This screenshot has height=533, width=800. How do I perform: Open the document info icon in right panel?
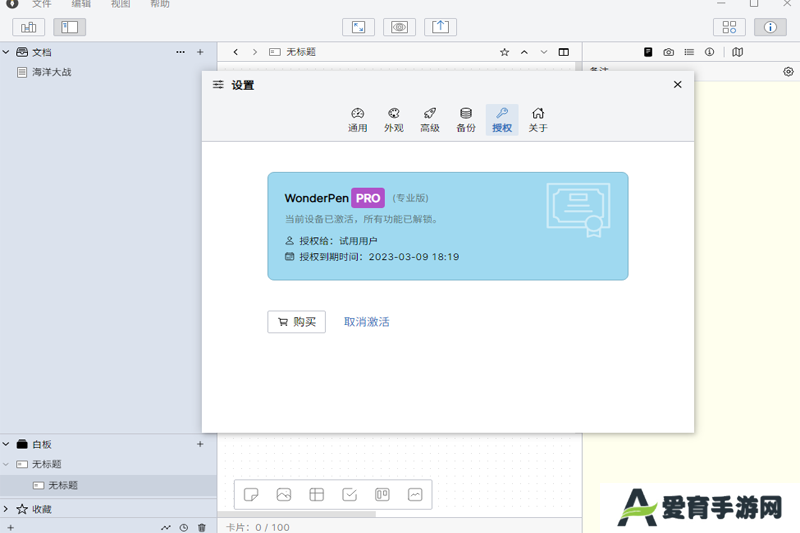(710, 52)
